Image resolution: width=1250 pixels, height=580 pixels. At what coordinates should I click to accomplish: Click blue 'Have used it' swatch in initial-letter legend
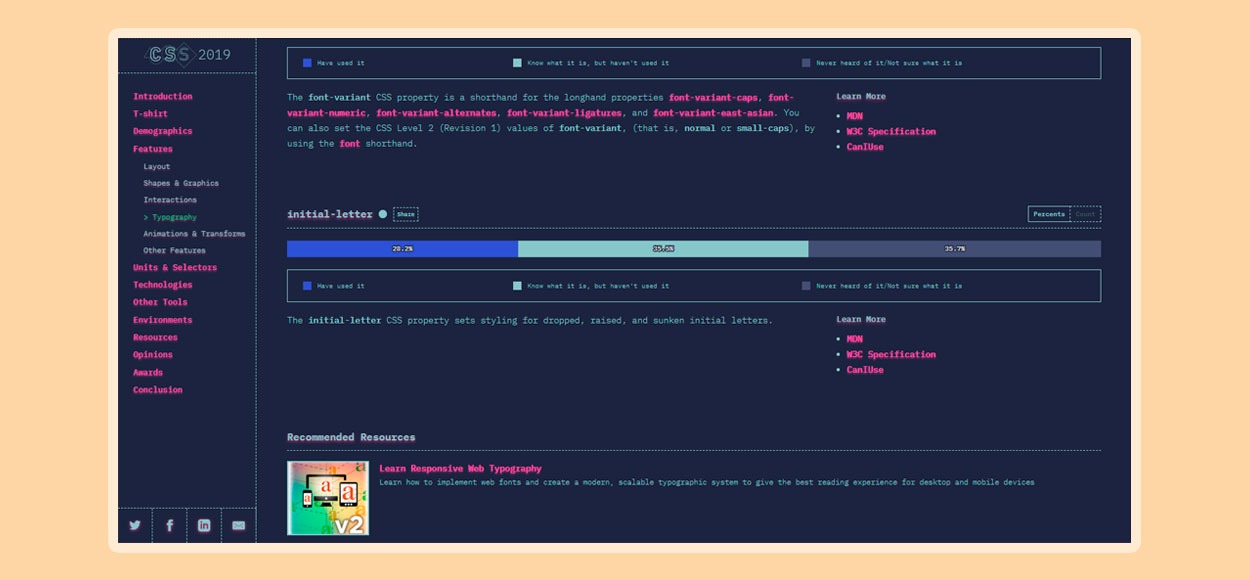(307, 286)
